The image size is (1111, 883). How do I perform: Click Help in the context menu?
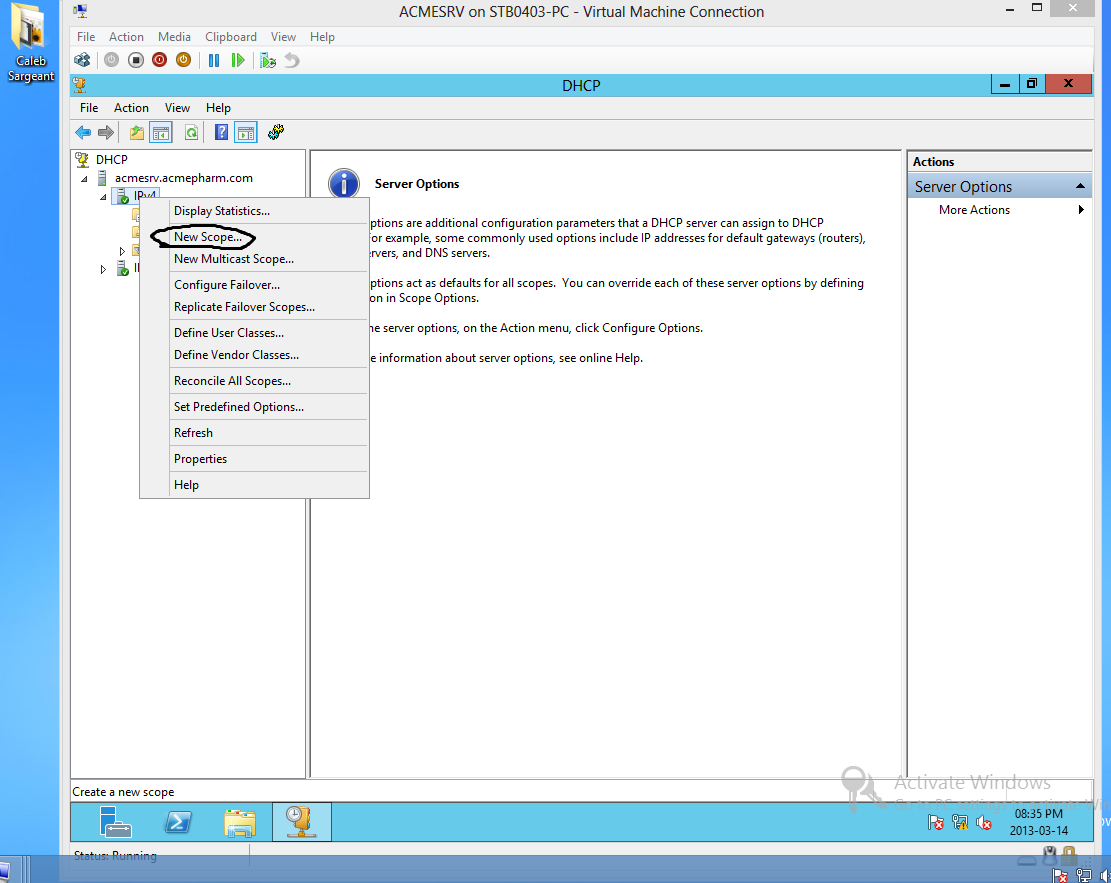pyautogui.click(x=186, y=485)
